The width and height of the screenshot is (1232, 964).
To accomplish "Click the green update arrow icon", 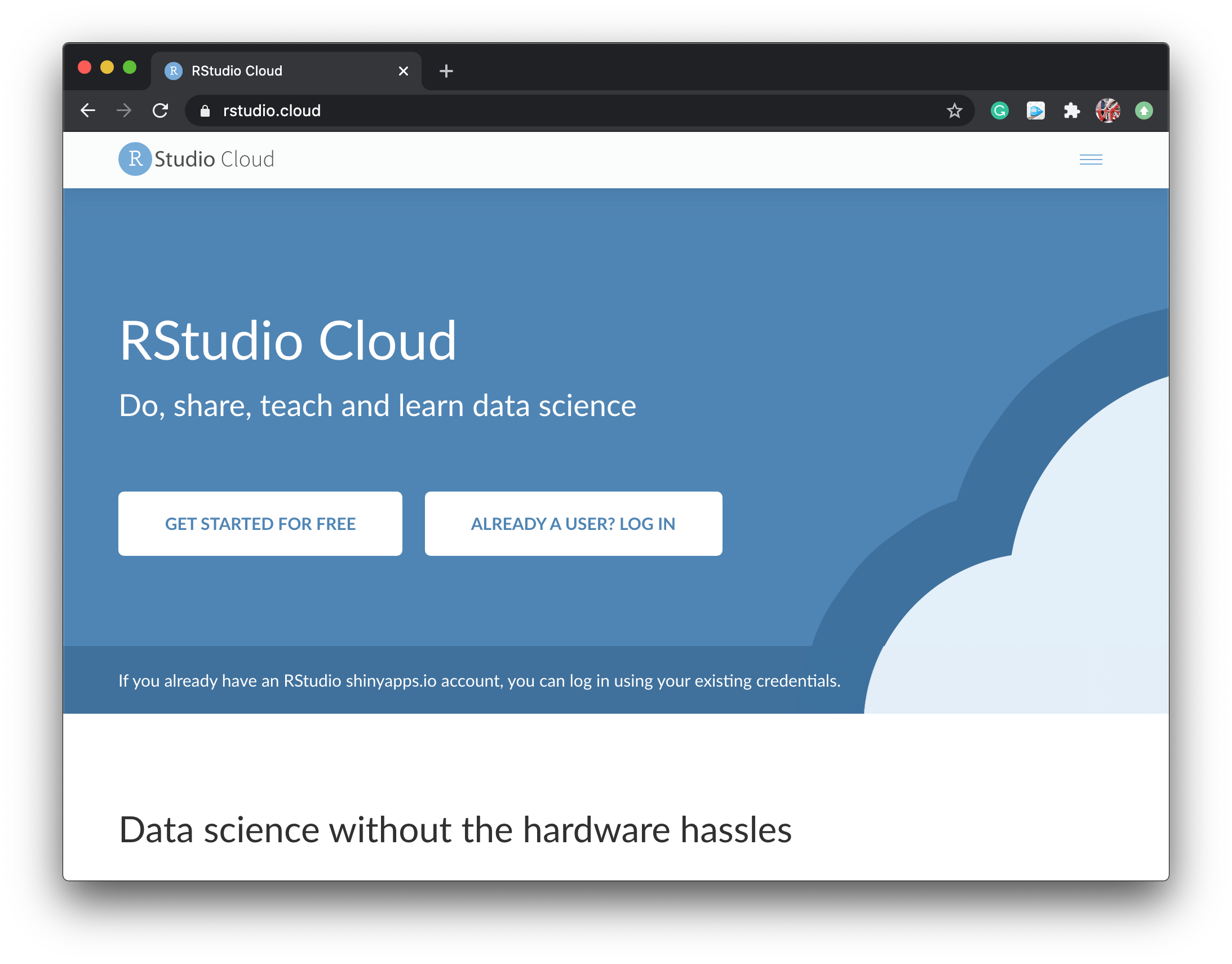I will pos(1144,110).
